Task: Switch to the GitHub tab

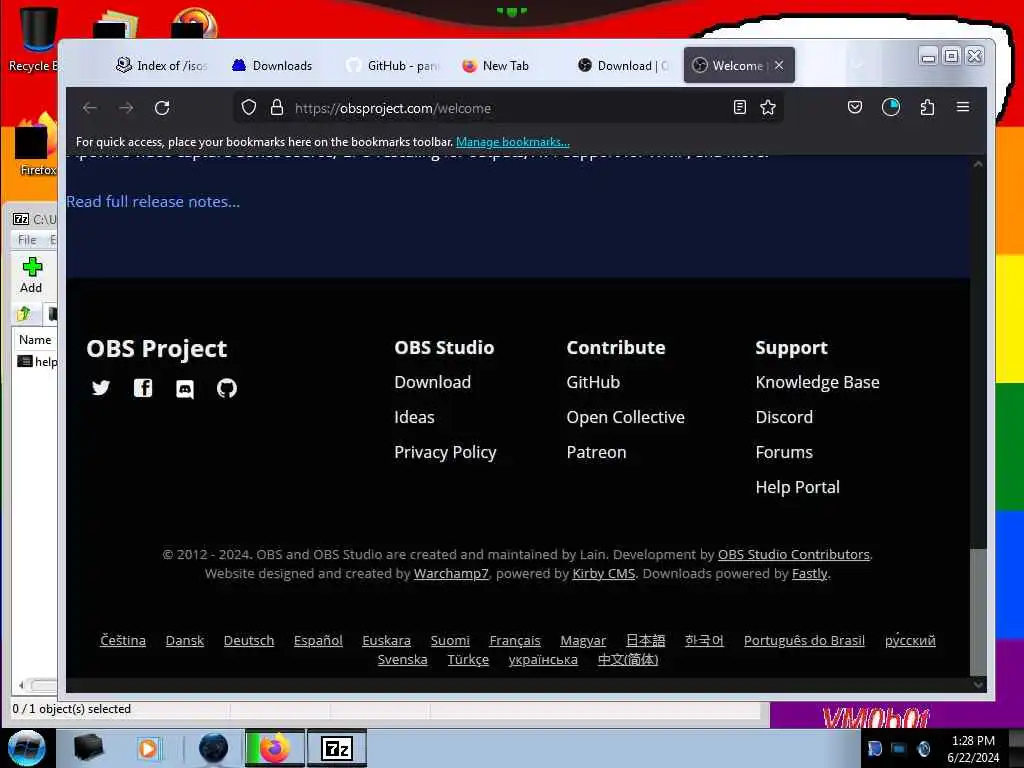Action: [393, 65]
